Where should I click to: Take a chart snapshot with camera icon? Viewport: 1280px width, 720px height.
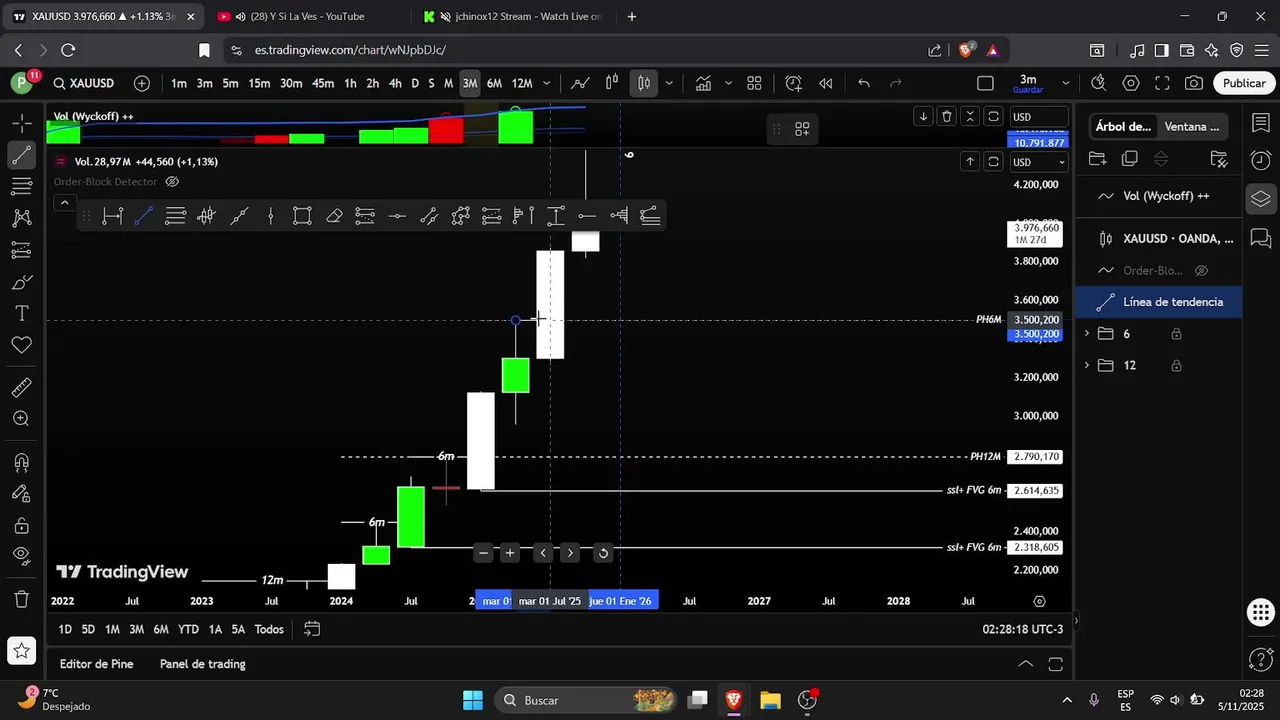pyautogui.click(x=1194, y=83)
